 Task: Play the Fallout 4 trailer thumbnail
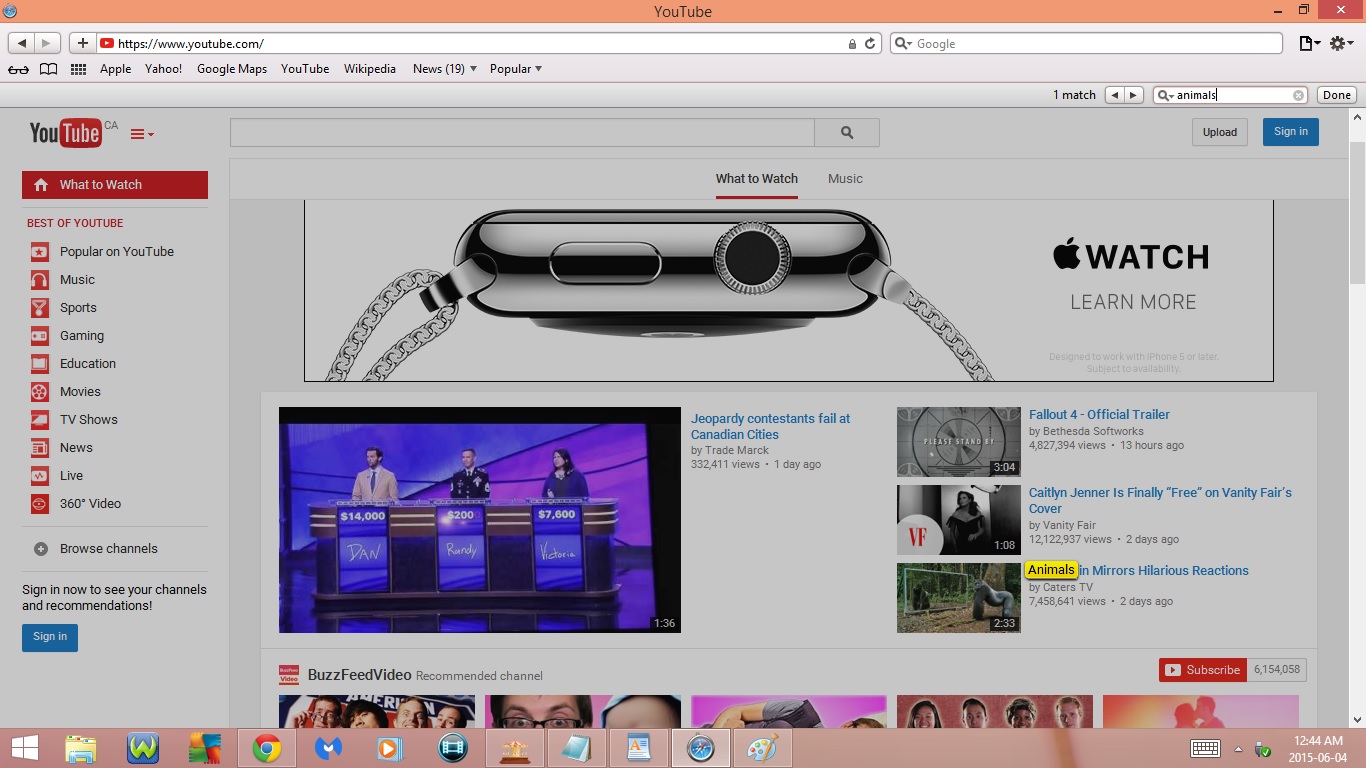959,442
